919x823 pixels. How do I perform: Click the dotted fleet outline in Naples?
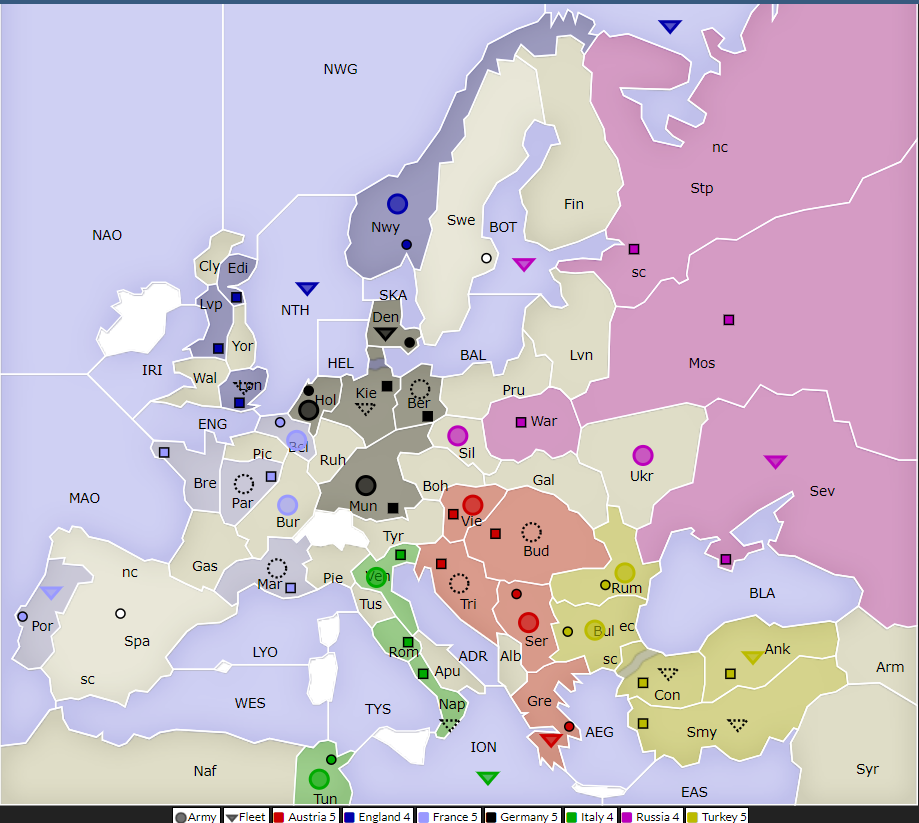[450, 725]
